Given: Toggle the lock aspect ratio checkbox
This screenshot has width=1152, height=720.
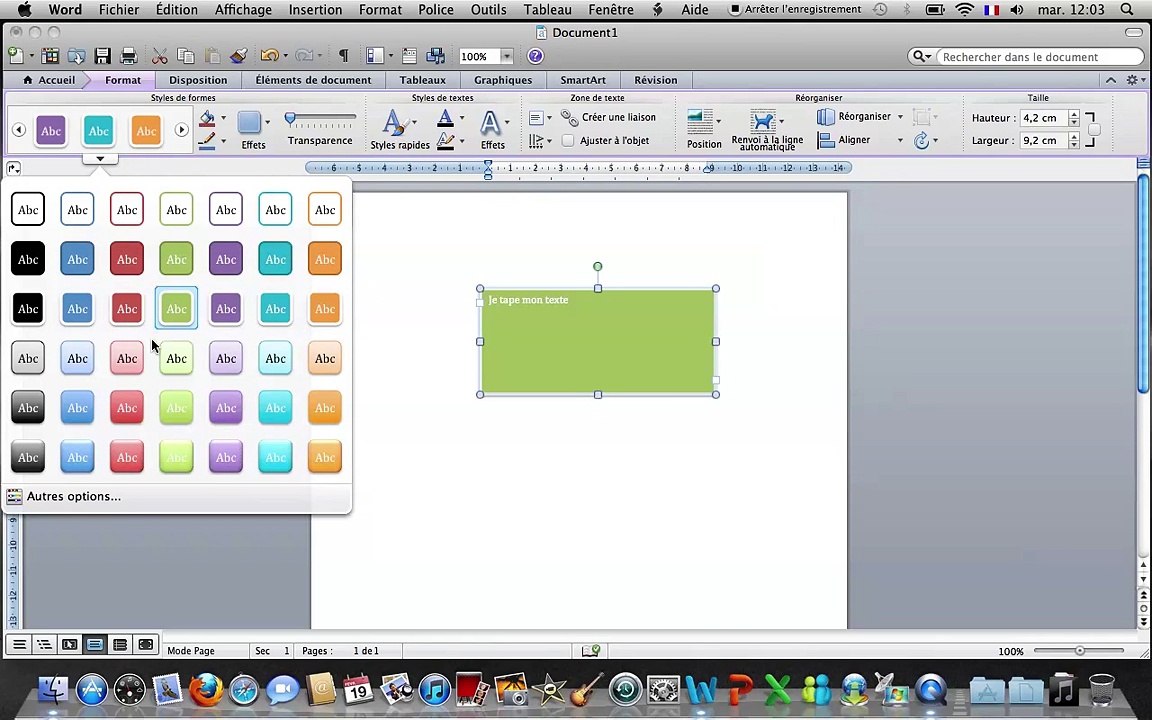Looking at the screenshot, I should point(1094,130).
